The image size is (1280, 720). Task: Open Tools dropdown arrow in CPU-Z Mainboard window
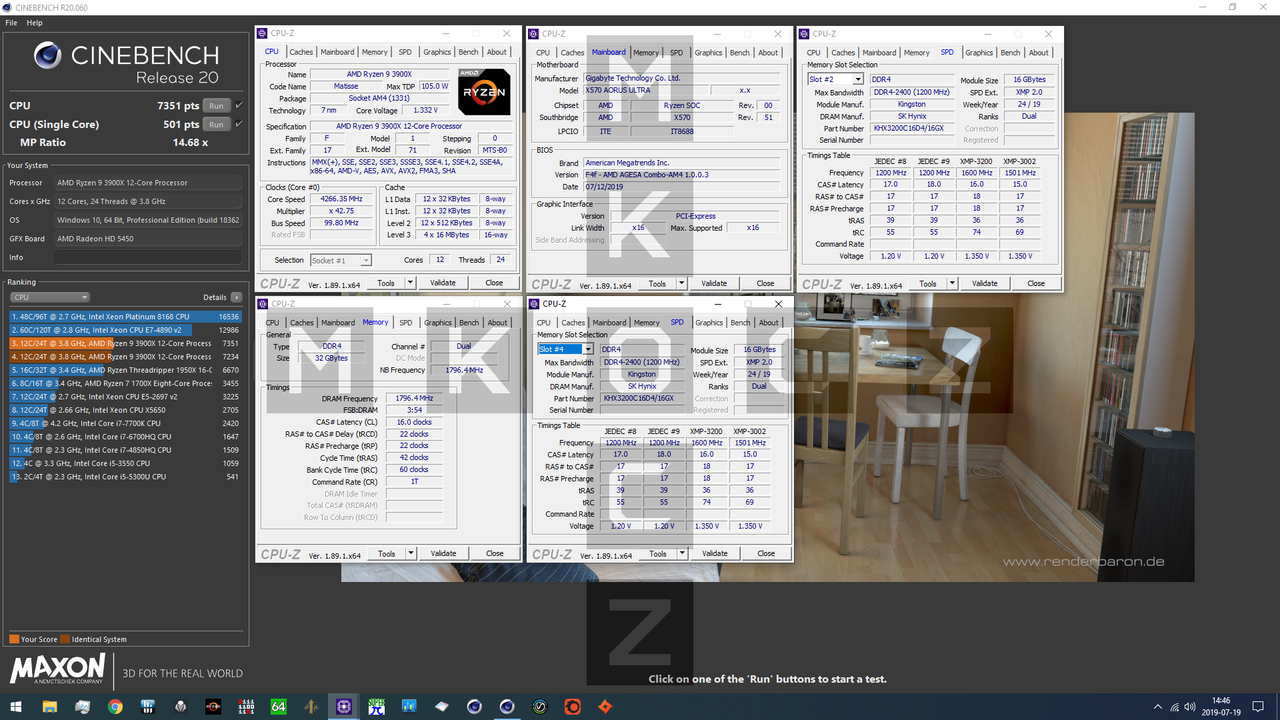click(682, 283)
